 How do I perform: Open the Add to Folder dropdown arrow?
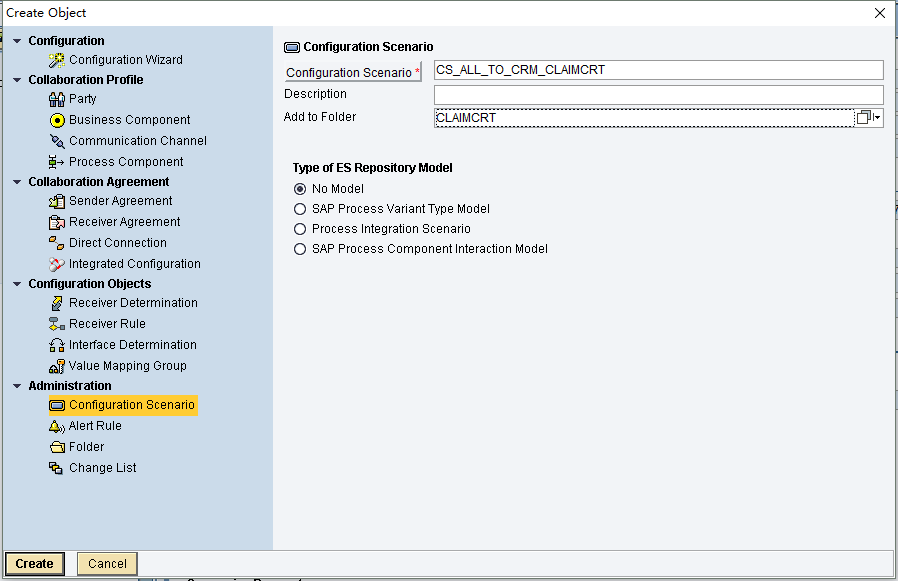coord(877,117)
